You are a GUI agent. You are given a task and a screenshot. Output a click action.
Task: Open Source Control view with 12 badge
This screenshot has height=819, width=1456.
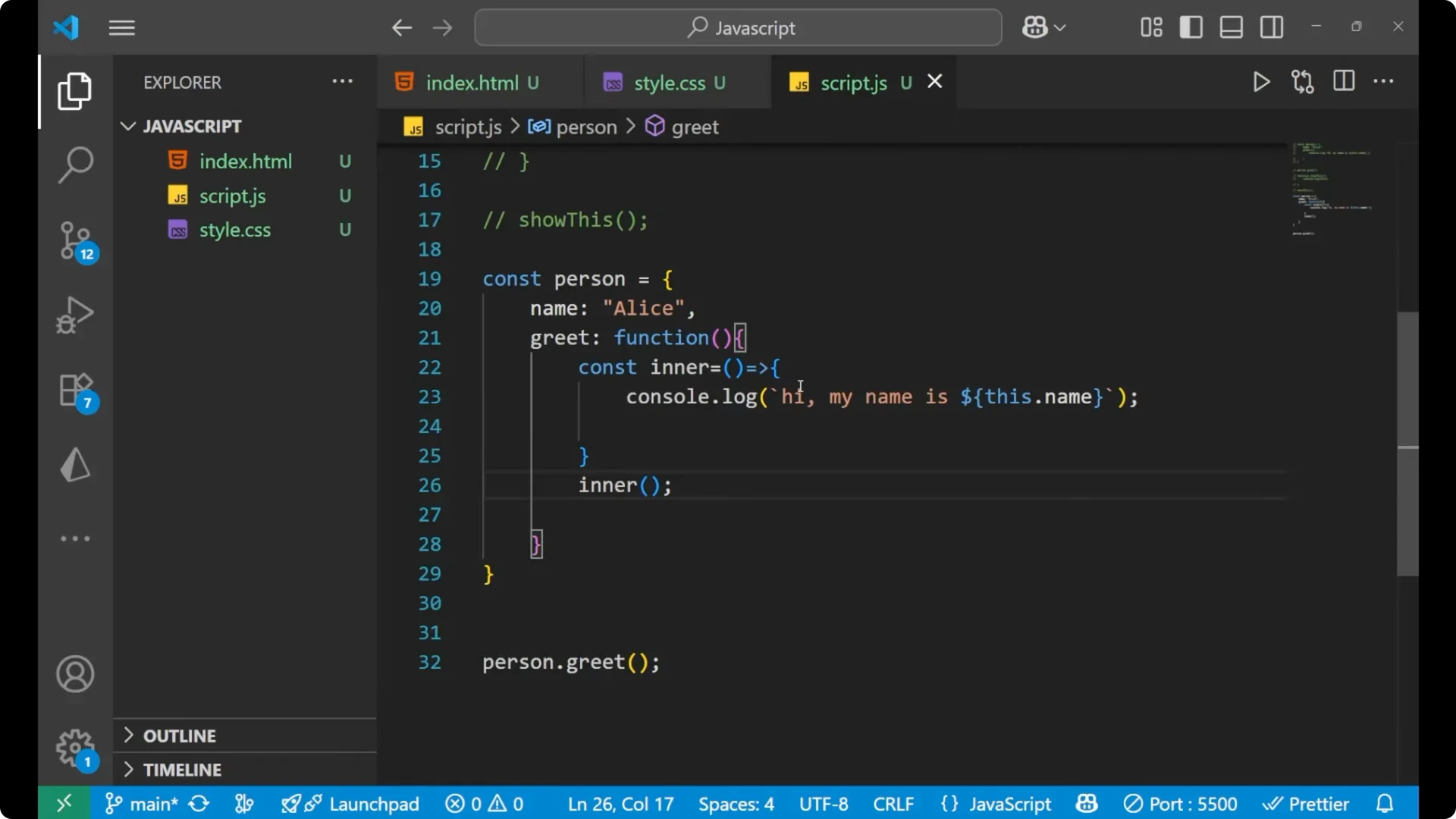coord(75,240)
